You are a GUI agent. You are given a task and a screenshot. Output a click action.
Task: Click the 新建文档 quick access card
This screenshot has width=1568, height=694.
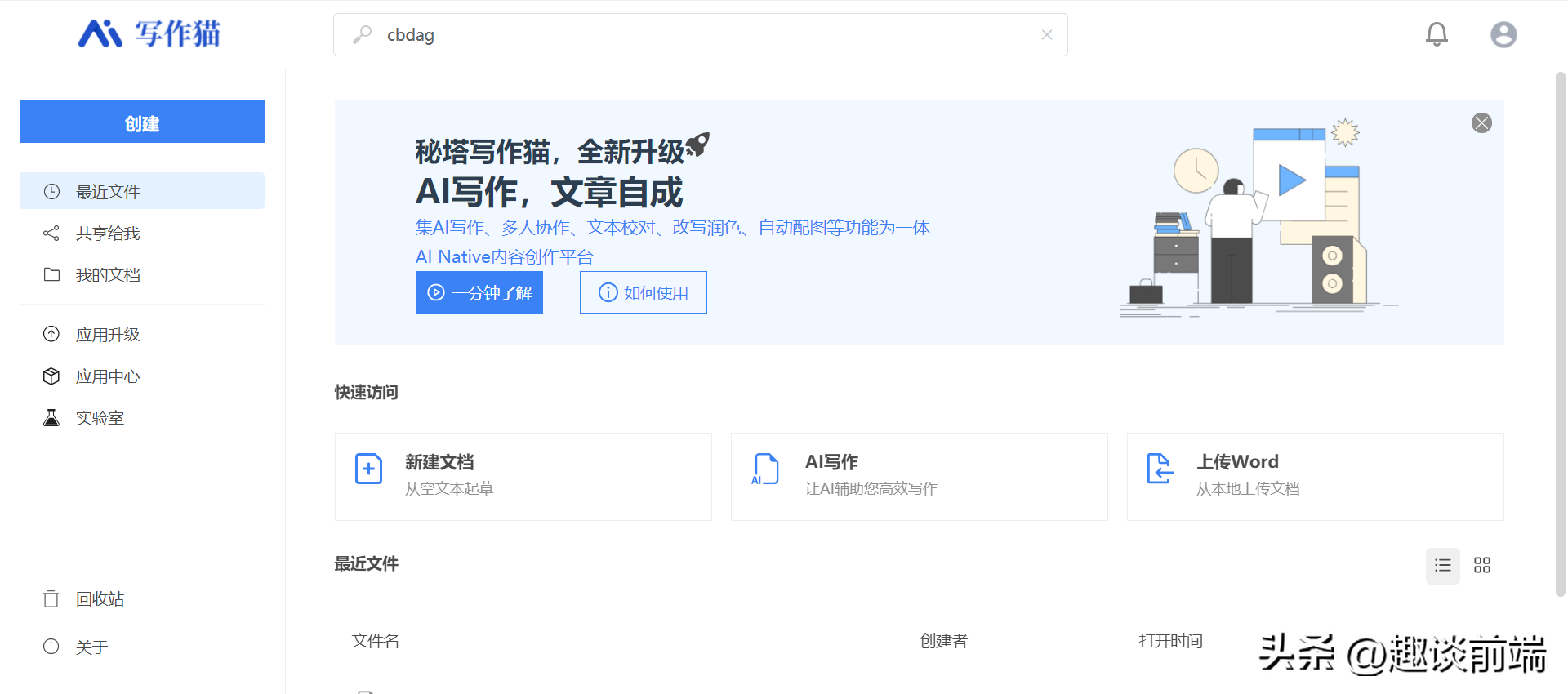[x=523, y=477]
